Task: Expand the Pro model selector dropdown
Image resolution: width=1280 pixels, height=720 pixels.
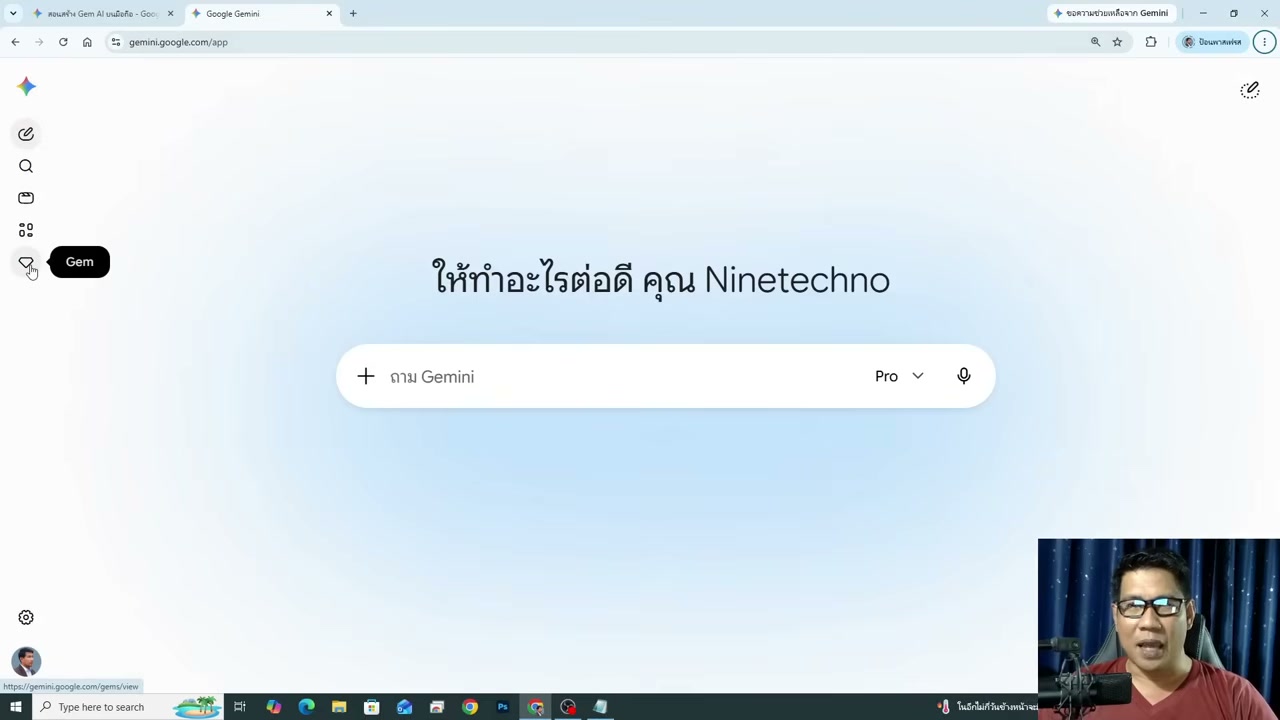Action: click(x=899, y=376)
